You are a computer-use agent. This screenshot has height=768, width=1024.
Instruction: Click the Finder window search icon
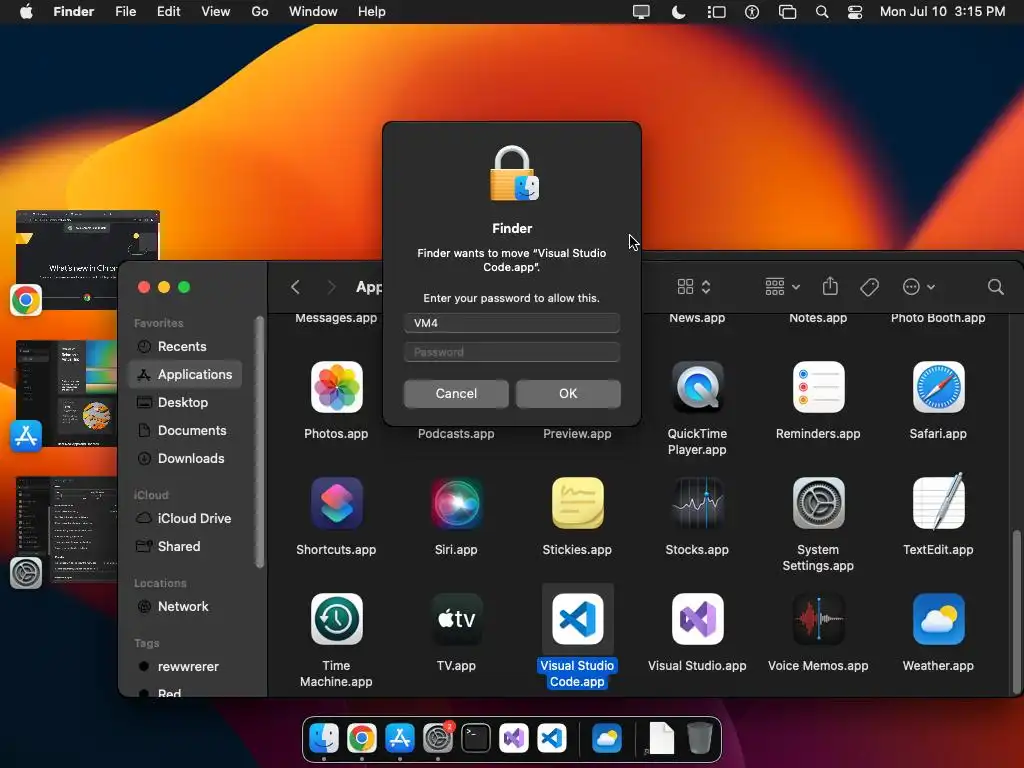click(995, 287)
